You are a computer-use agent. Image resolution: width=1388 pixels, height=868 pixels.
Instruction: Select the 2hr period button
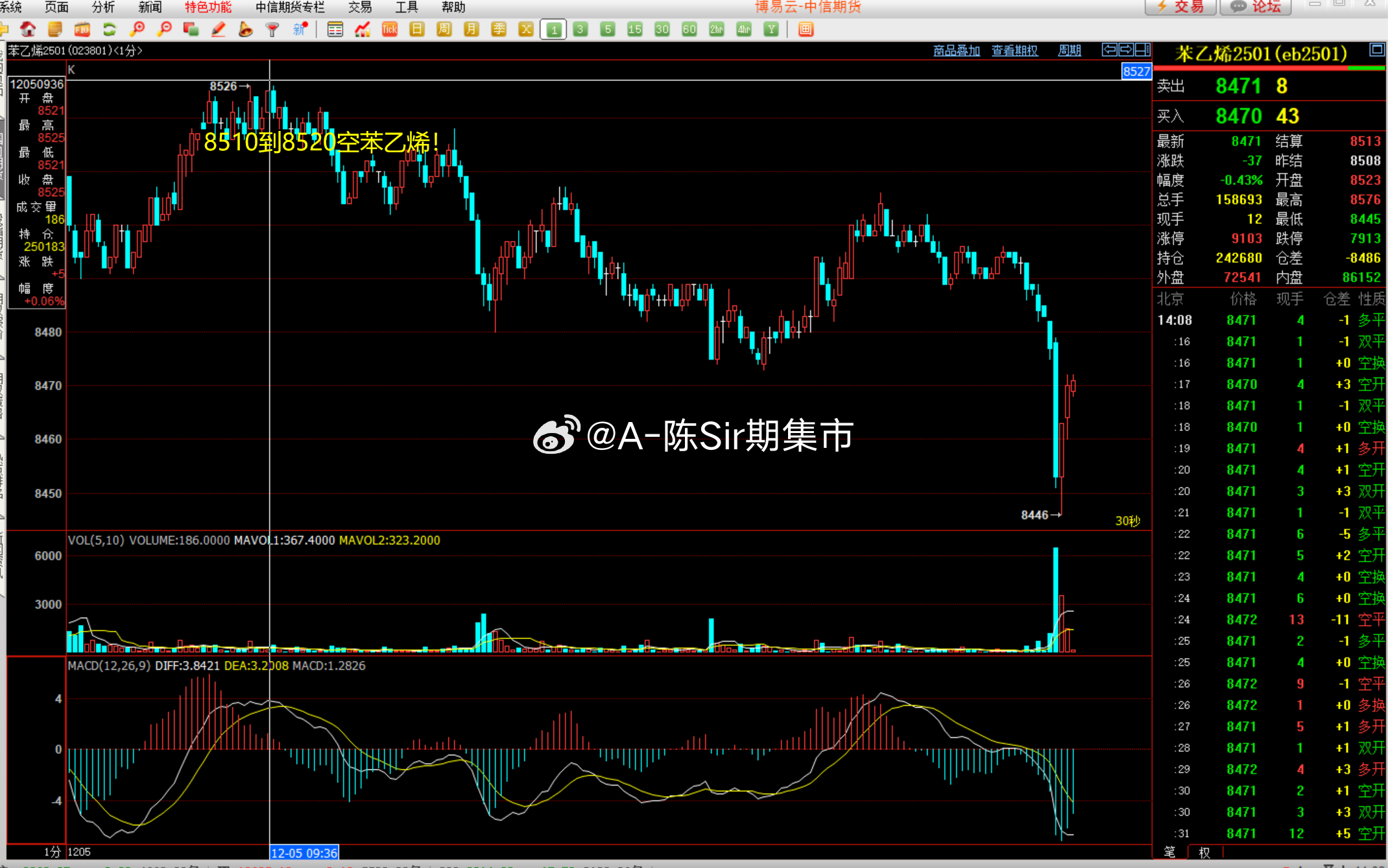pos(717,29)
